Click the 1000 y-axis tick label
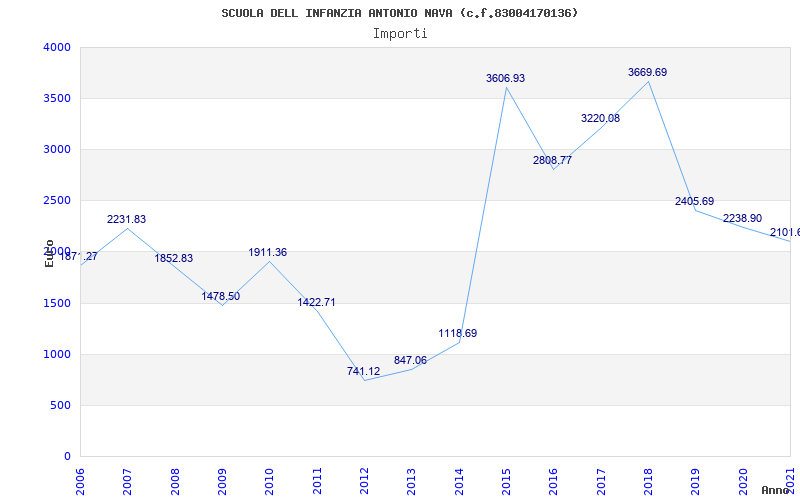This screenshot has height=500, width=800. click(56, 355)
